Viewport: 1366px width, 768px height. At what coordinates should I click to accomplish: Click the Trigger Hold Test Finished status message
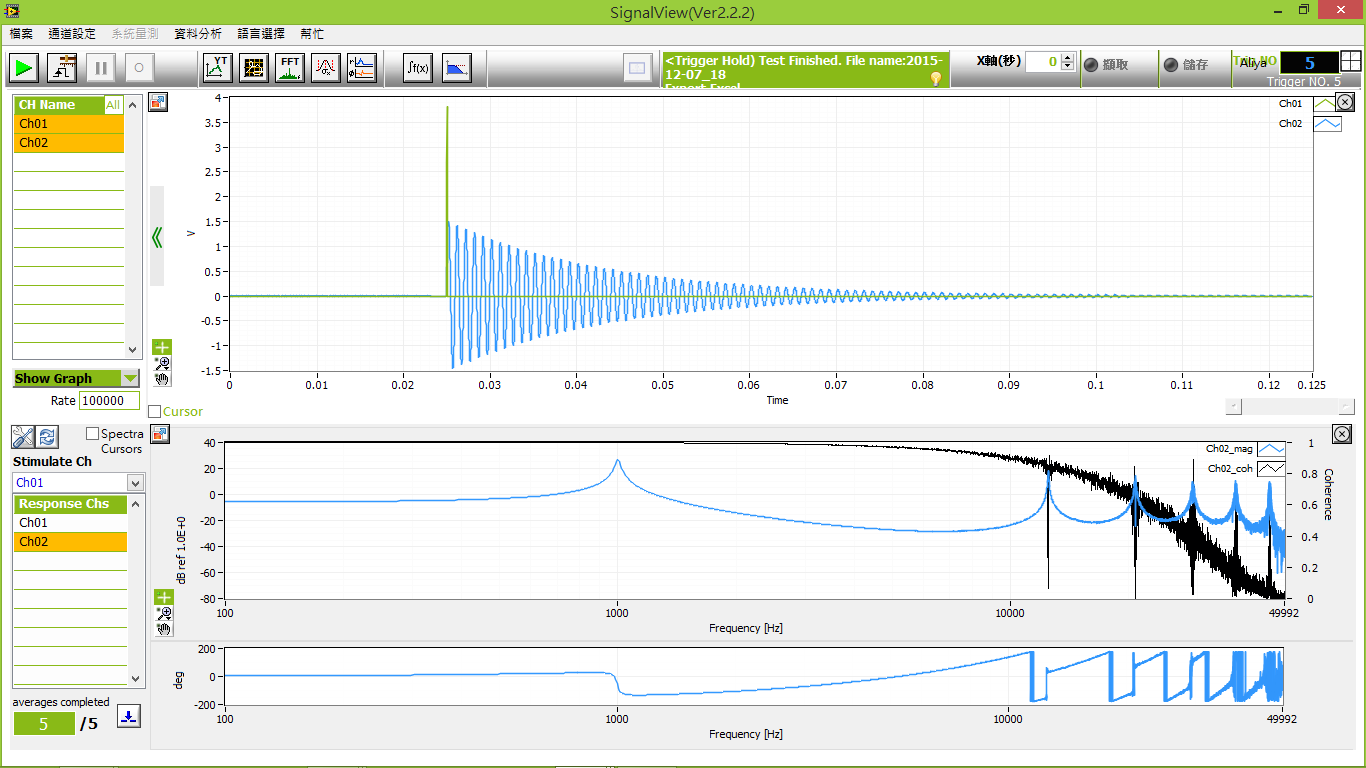805,68
